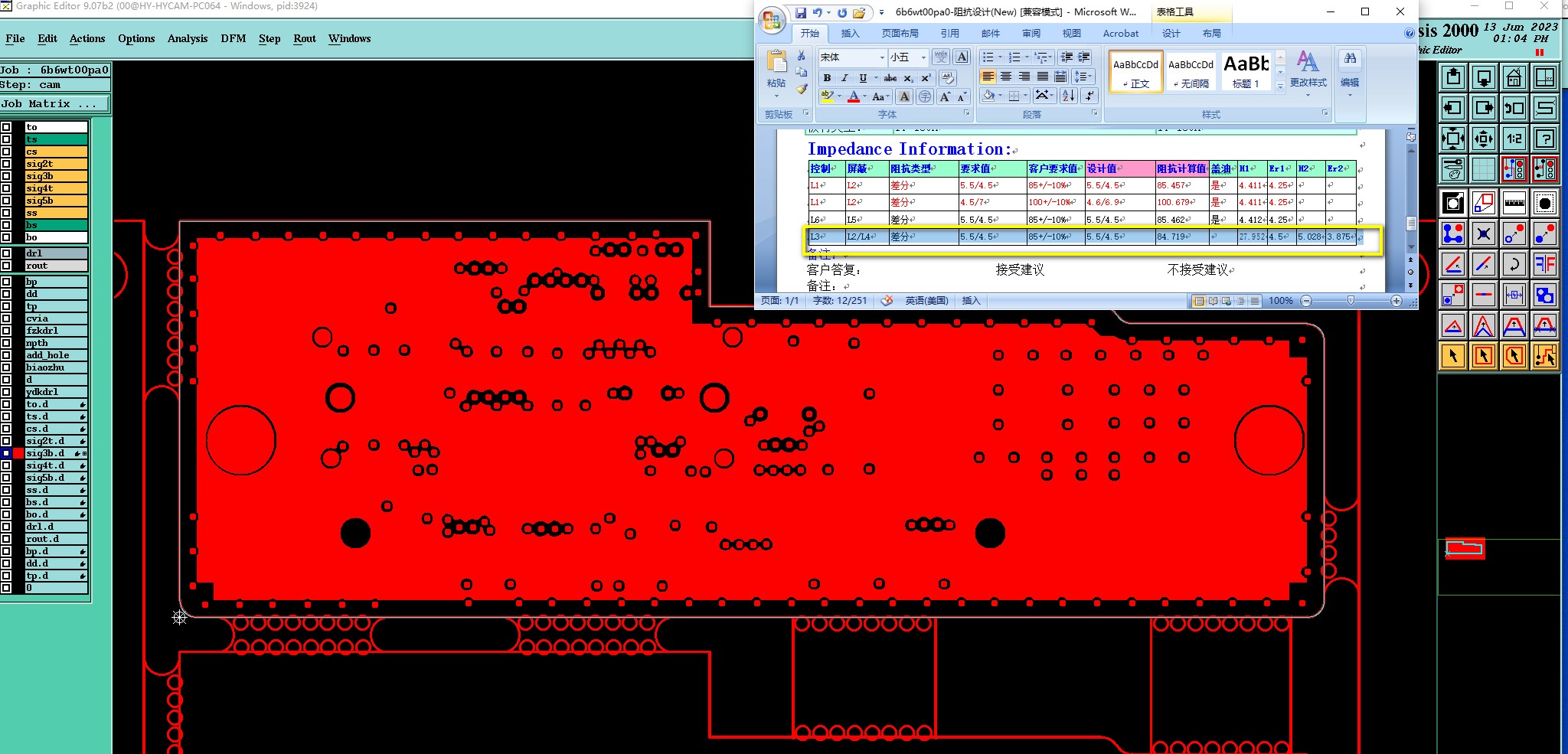Screen dimensions: 1568x754
Task: Click the Word zoom slider handle
Action: coord(1351,301)
